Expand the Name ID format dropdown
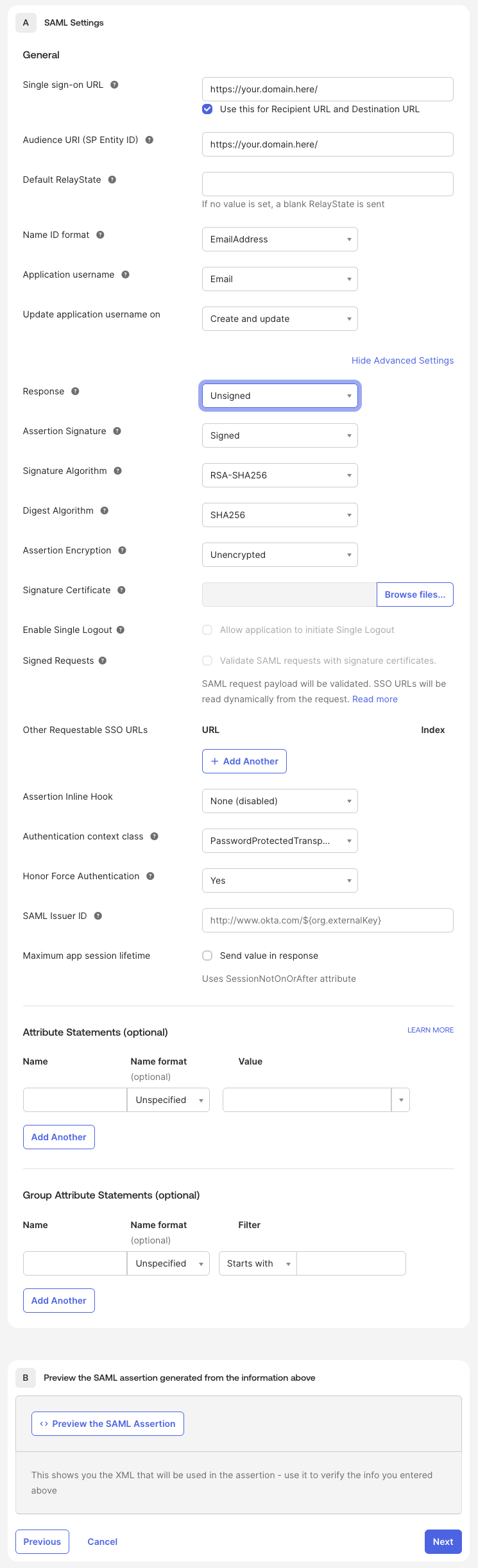Image resolution: width=478 pixels, height=1568 pixels. (x=280, y=239)
